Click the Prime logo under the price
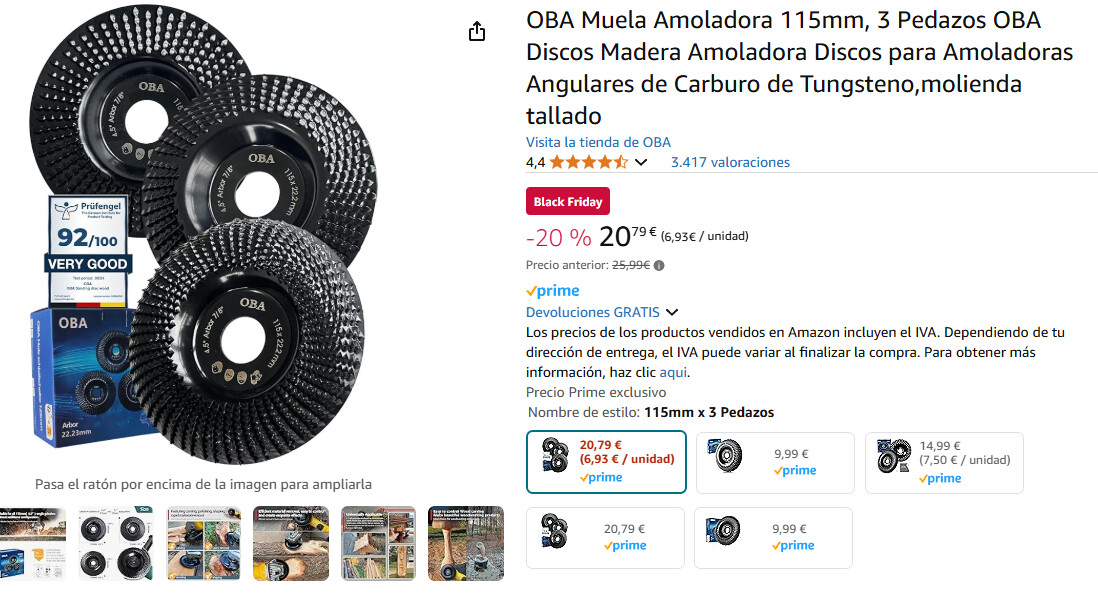This screenshot has width=1098, height=596. pyautogui.click(x=553, y=290)
